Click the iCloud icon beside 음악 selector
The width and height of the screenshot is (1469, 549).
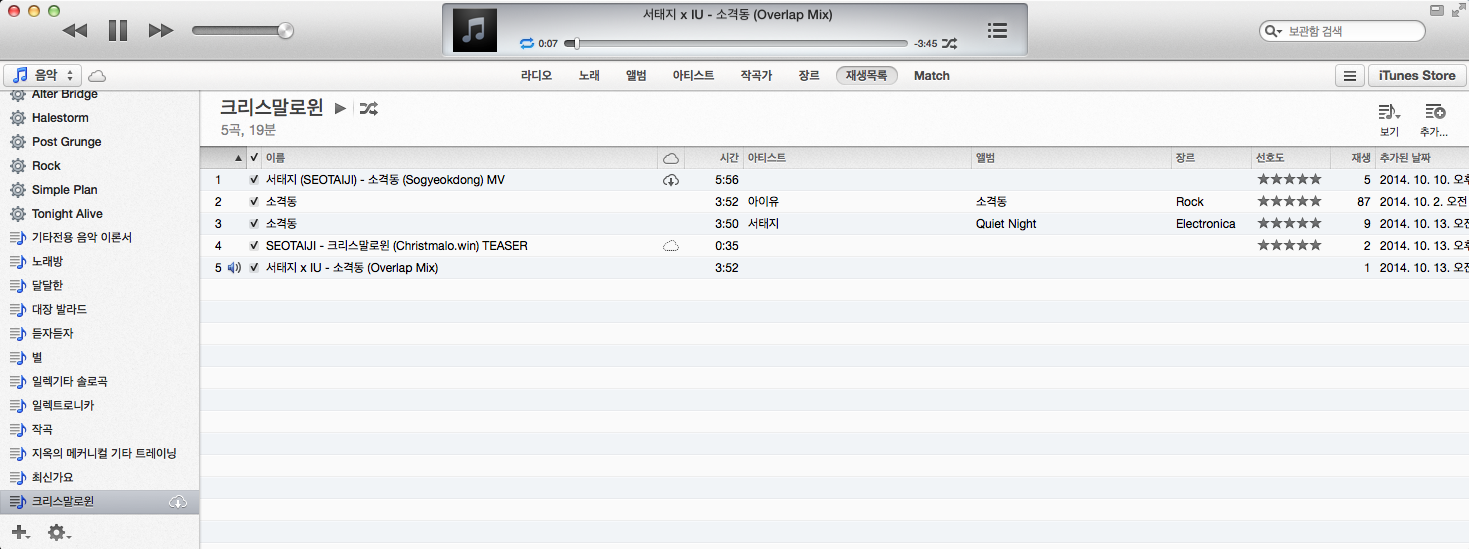click(x=97, y=76)
